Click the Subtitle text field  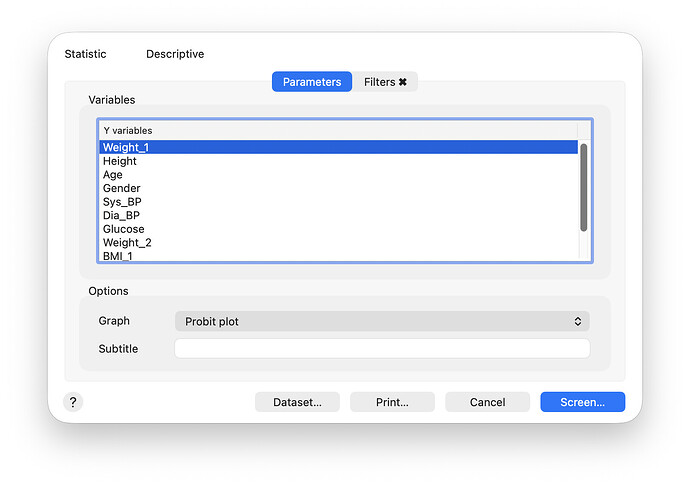381,349
